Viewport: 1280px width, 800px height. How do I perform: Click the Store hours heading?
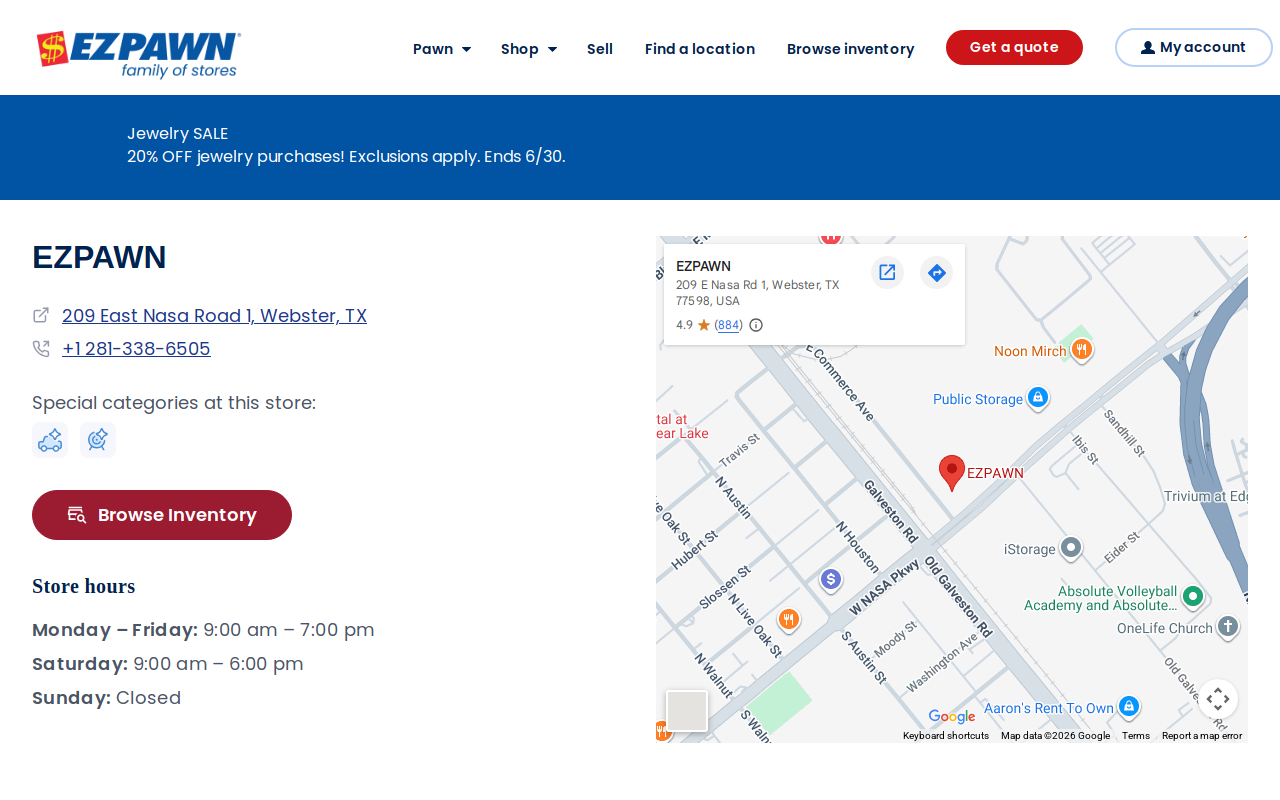point(83,586)
